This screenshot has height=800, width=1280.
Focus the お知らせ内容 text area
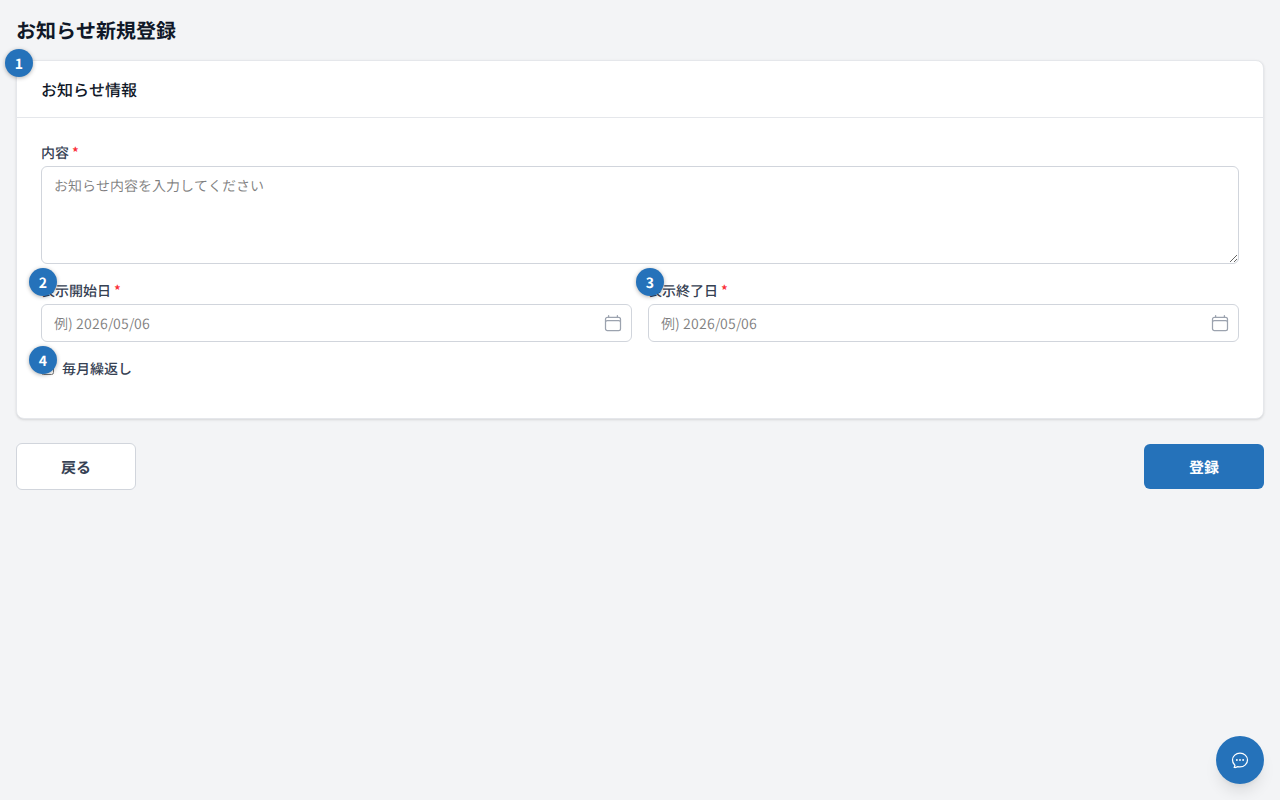click(640, 215)
